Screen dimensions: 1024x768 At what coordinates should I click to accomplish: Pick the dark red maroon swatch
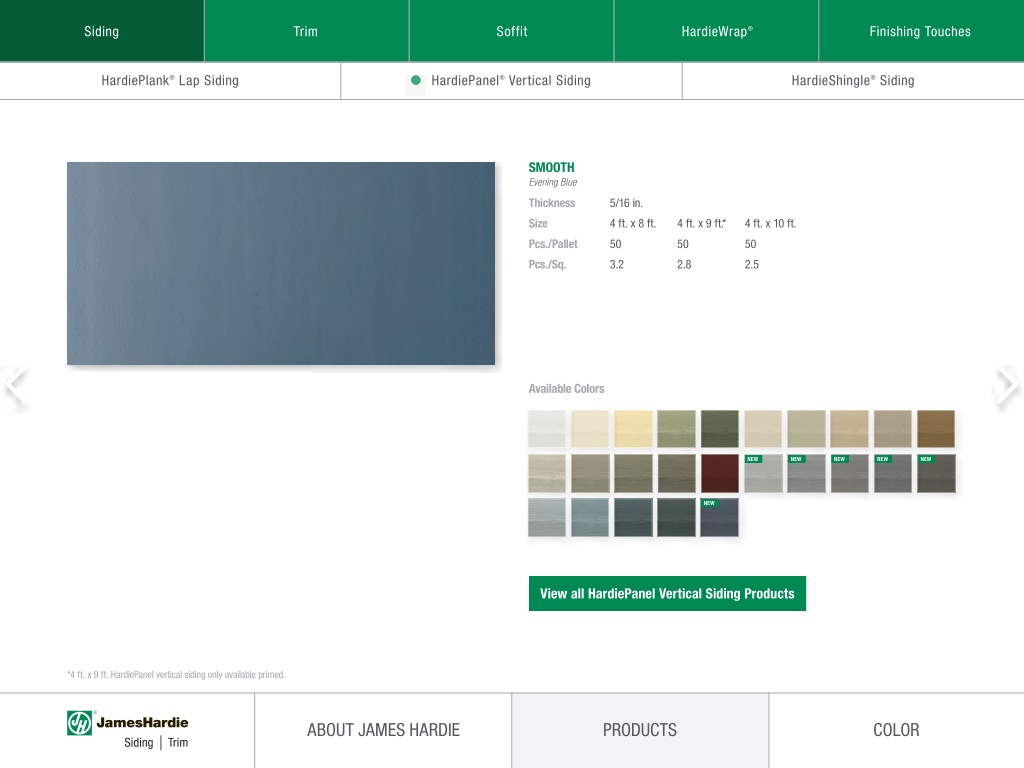click(x=720, y=473)
